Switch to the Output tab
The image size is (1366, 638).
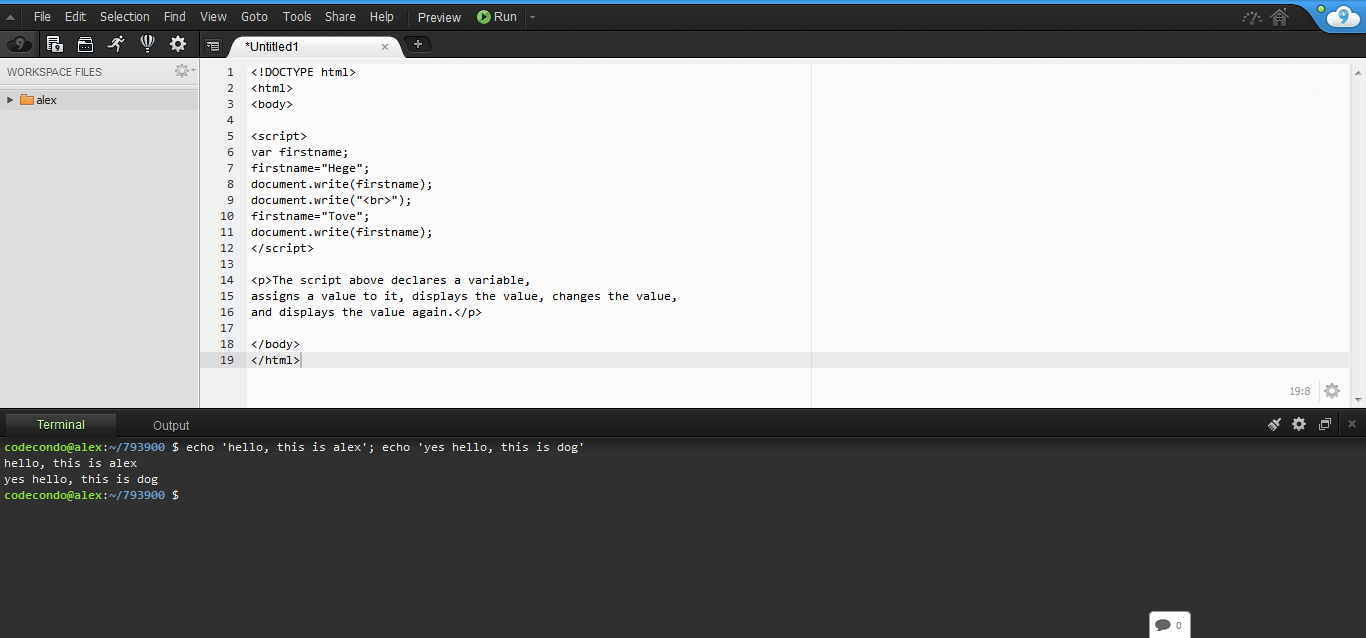pyautogui.click(x=171, y=425)
